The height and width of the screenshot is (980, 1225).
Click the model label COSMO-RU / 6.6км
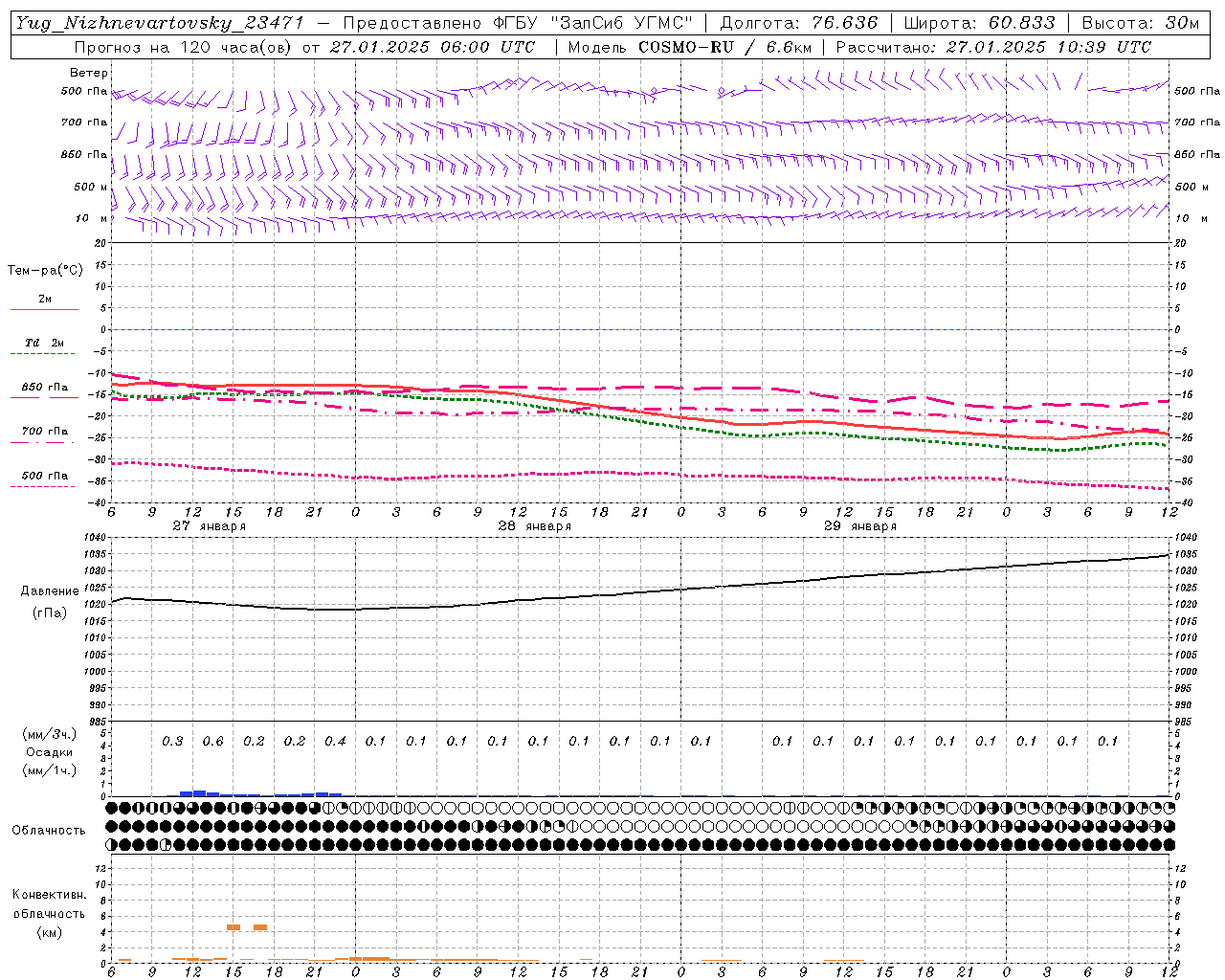[x=724, y=47]
